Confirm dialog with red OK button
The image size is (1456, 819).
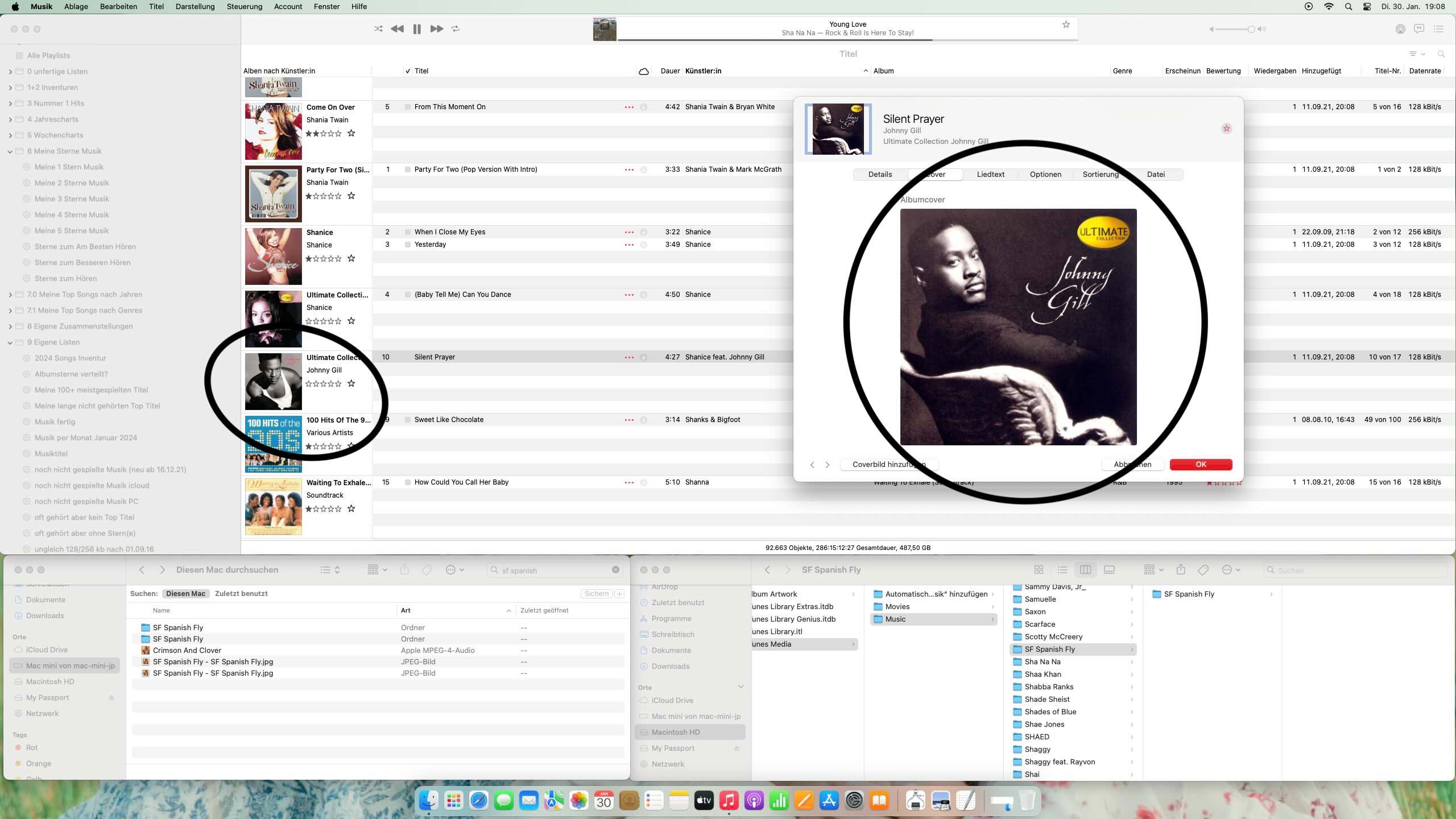(x=1201, y=465)
